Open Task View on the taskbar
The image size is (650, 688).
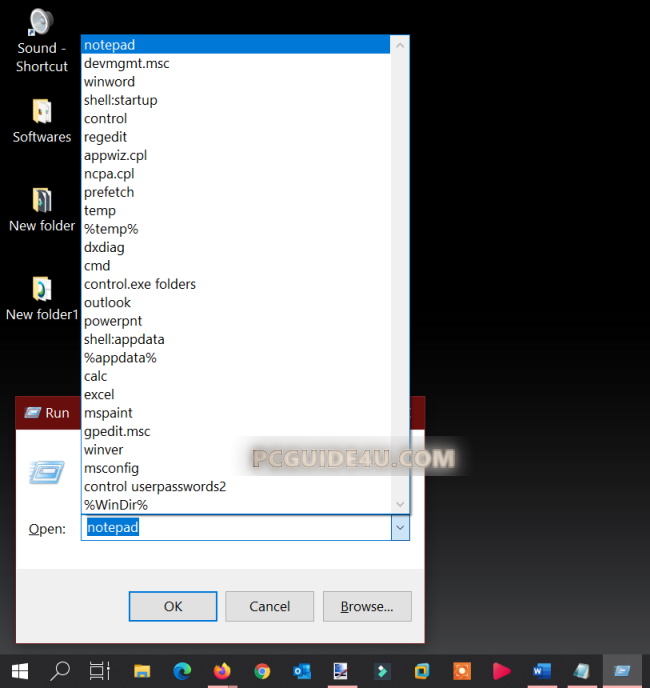[x=100, y=671]
